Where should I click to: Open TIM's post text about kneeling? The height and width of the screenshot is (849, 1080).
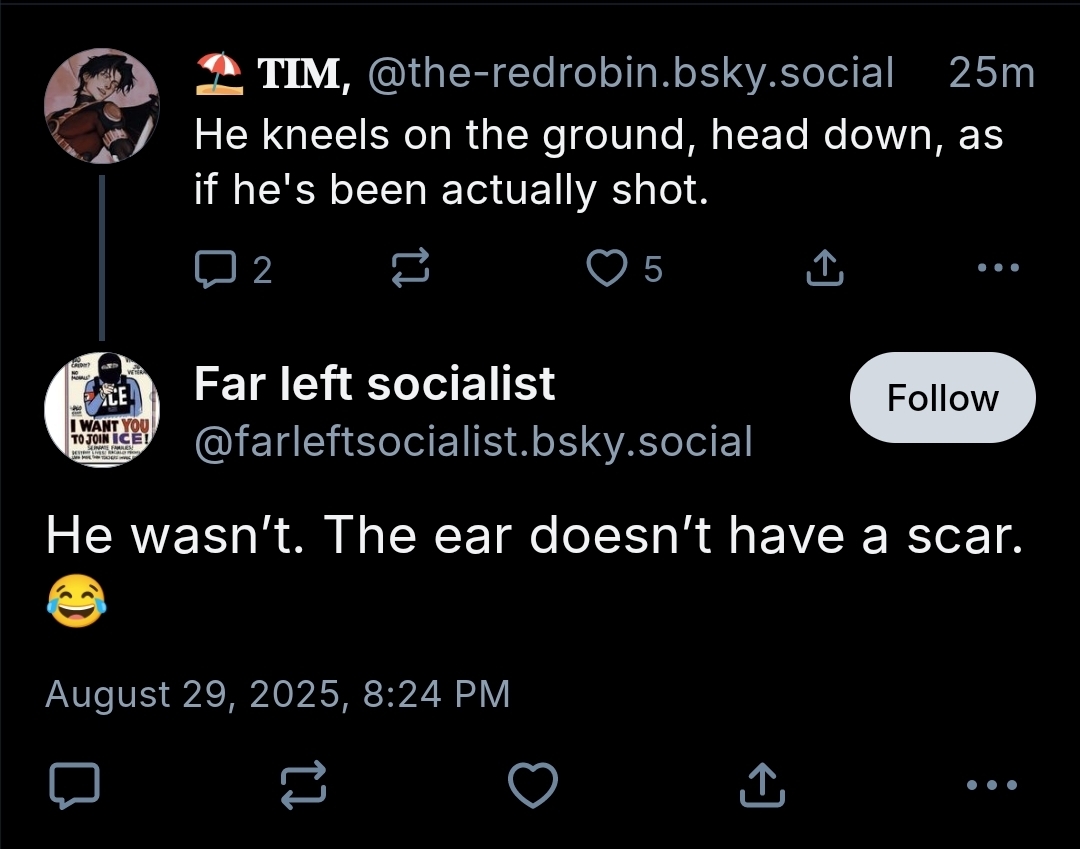coord(598,160)
